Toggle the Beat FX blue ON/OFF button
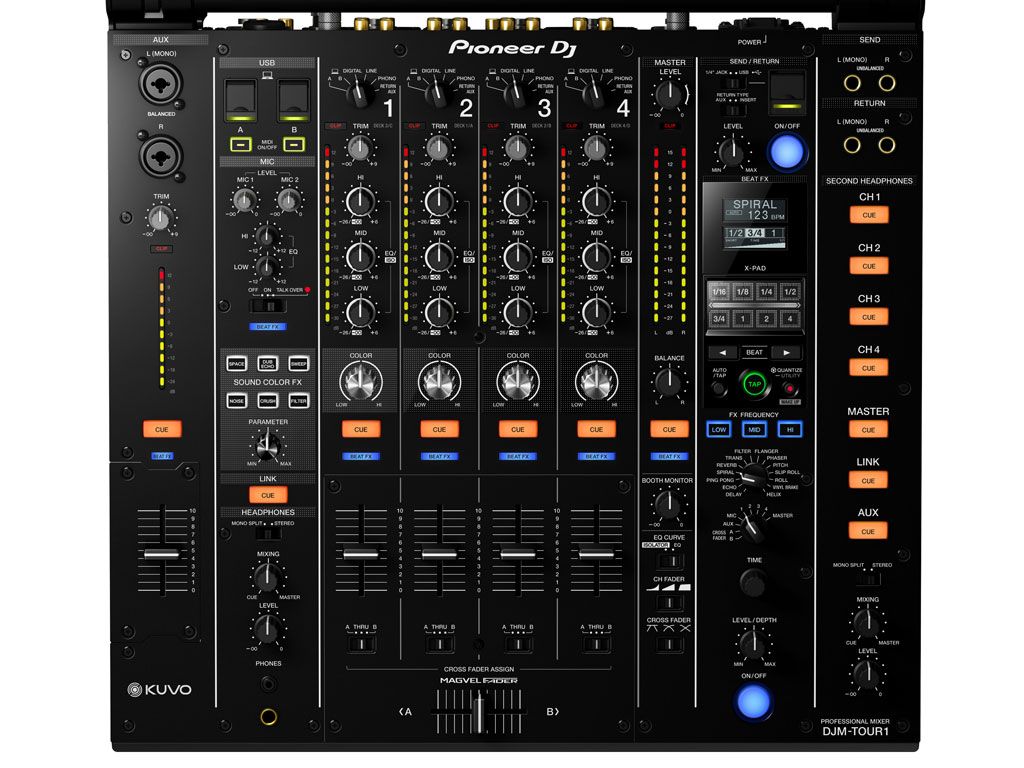 click(x=754, y=702)
